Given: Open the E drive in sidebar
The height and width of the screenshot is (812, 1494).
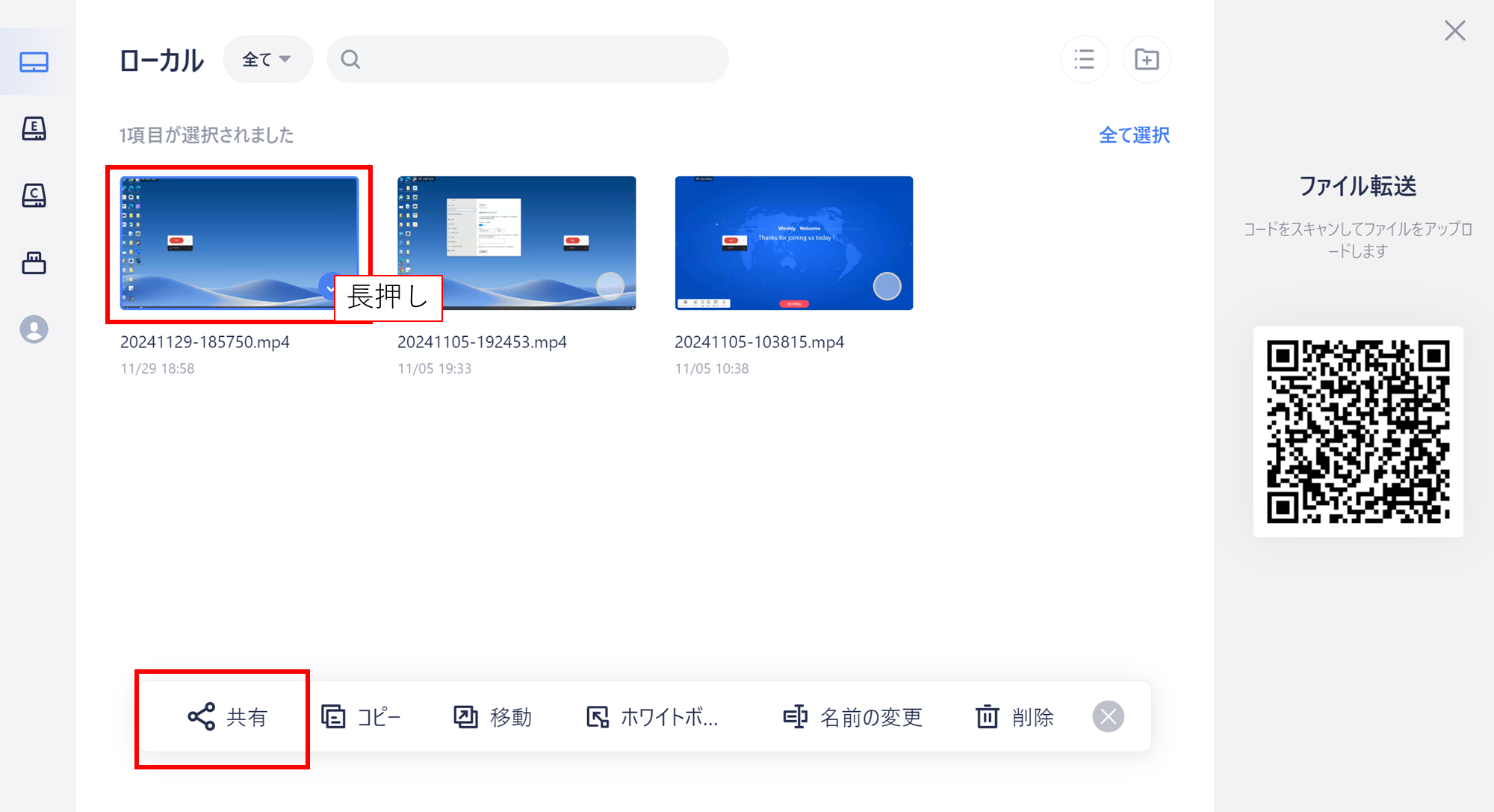Looking at the screenshot, I should tap(34, 129).
